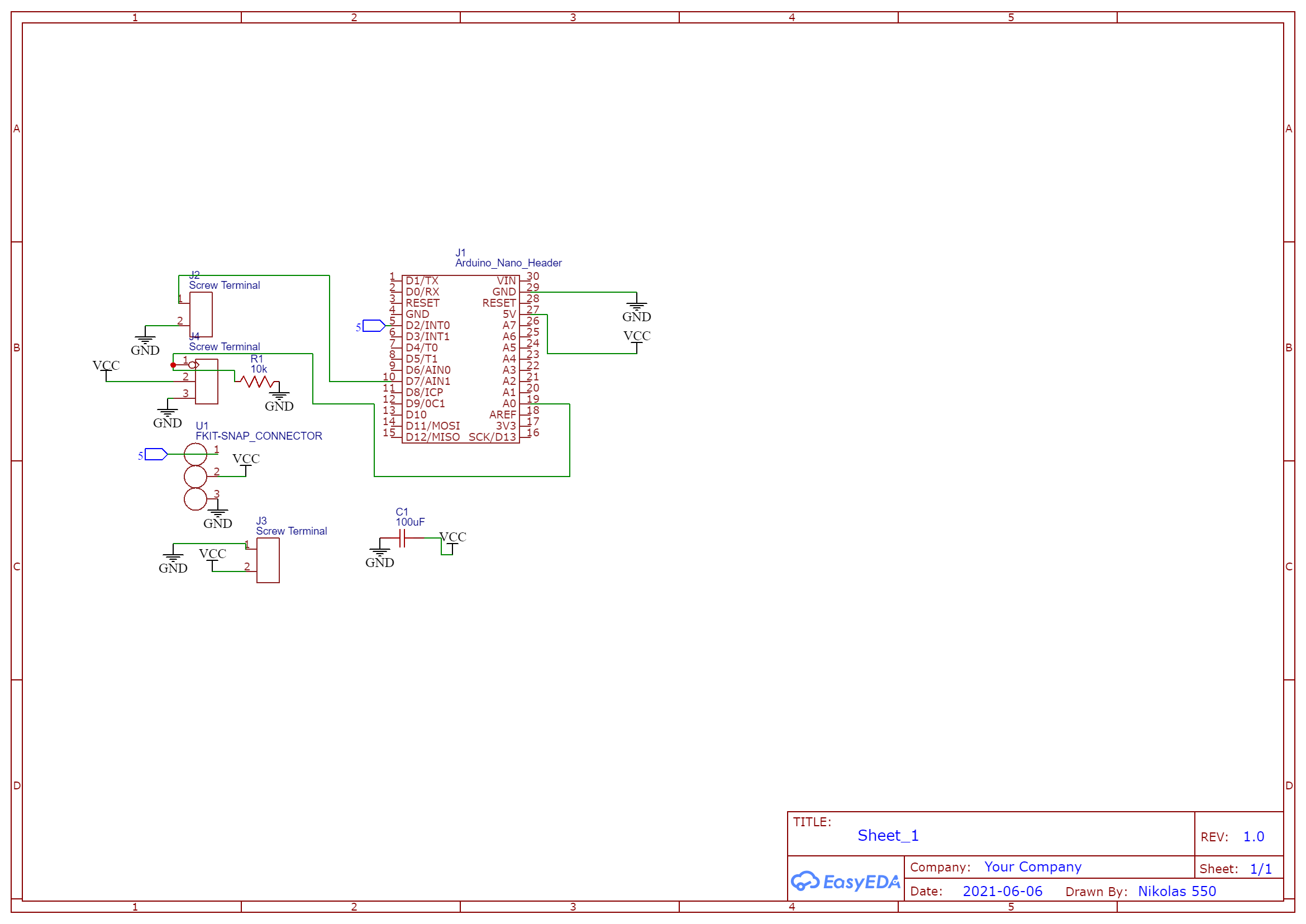Select the top circle of FKIT-SNAP_CONNECTOR
Image resolution: width=1306 pixels, height=924 pixels.
pos(195,455)
